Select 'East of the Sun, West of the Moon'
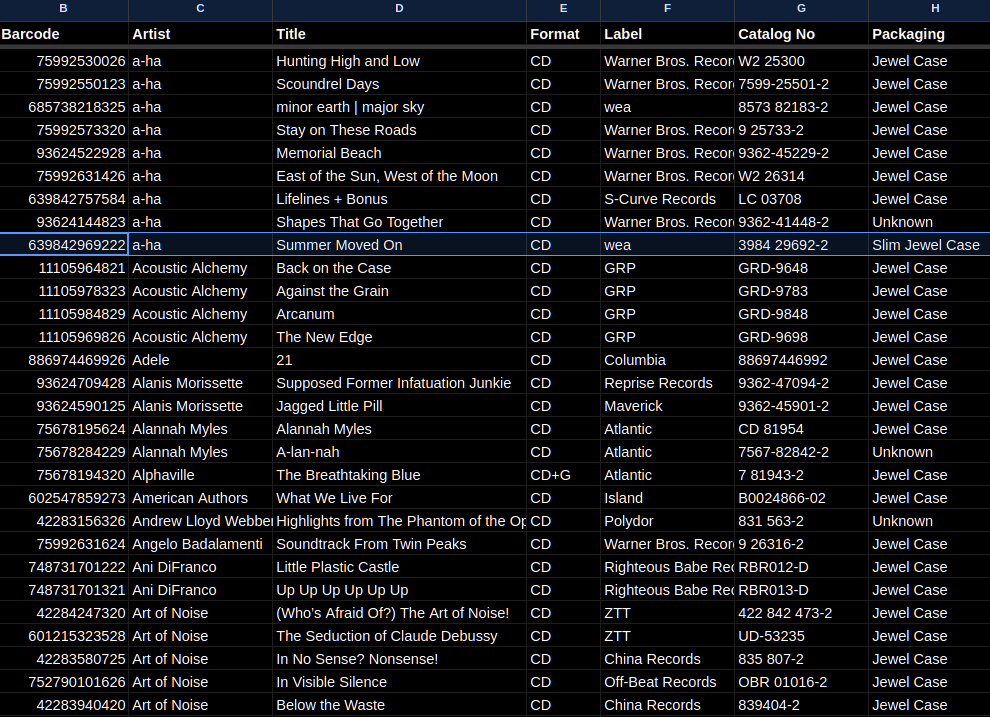The image size is (990, 717). 399,176
